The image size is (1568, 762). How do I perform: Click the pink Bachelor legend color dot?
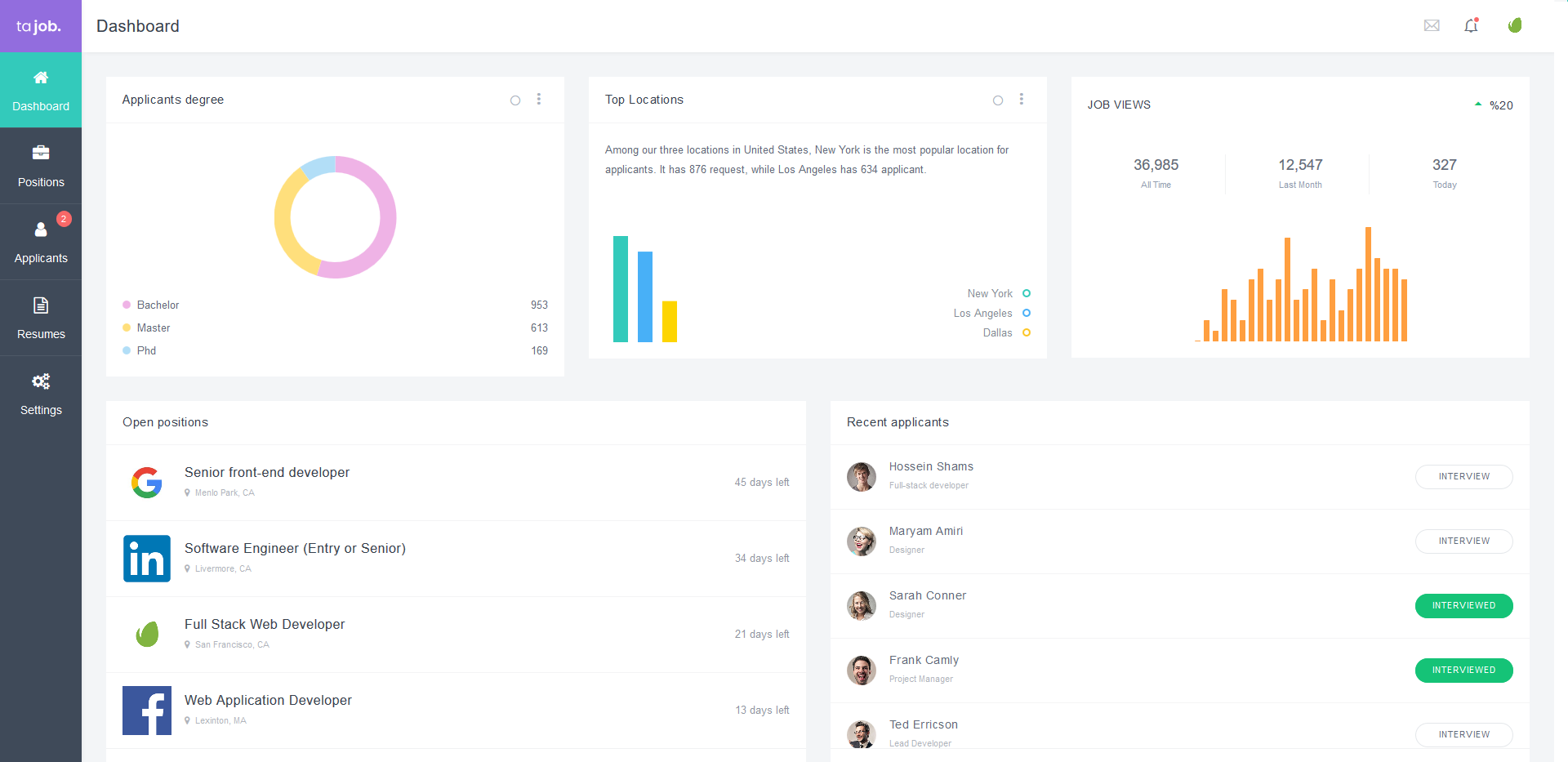pyautogui.click(x=127, y=305)
